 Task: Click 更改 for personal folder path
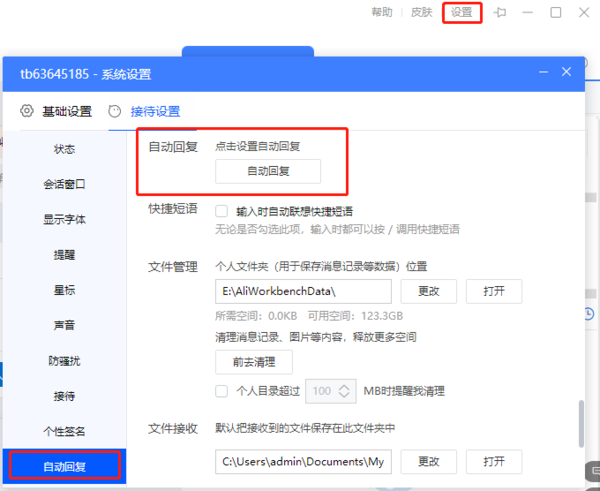429,291
